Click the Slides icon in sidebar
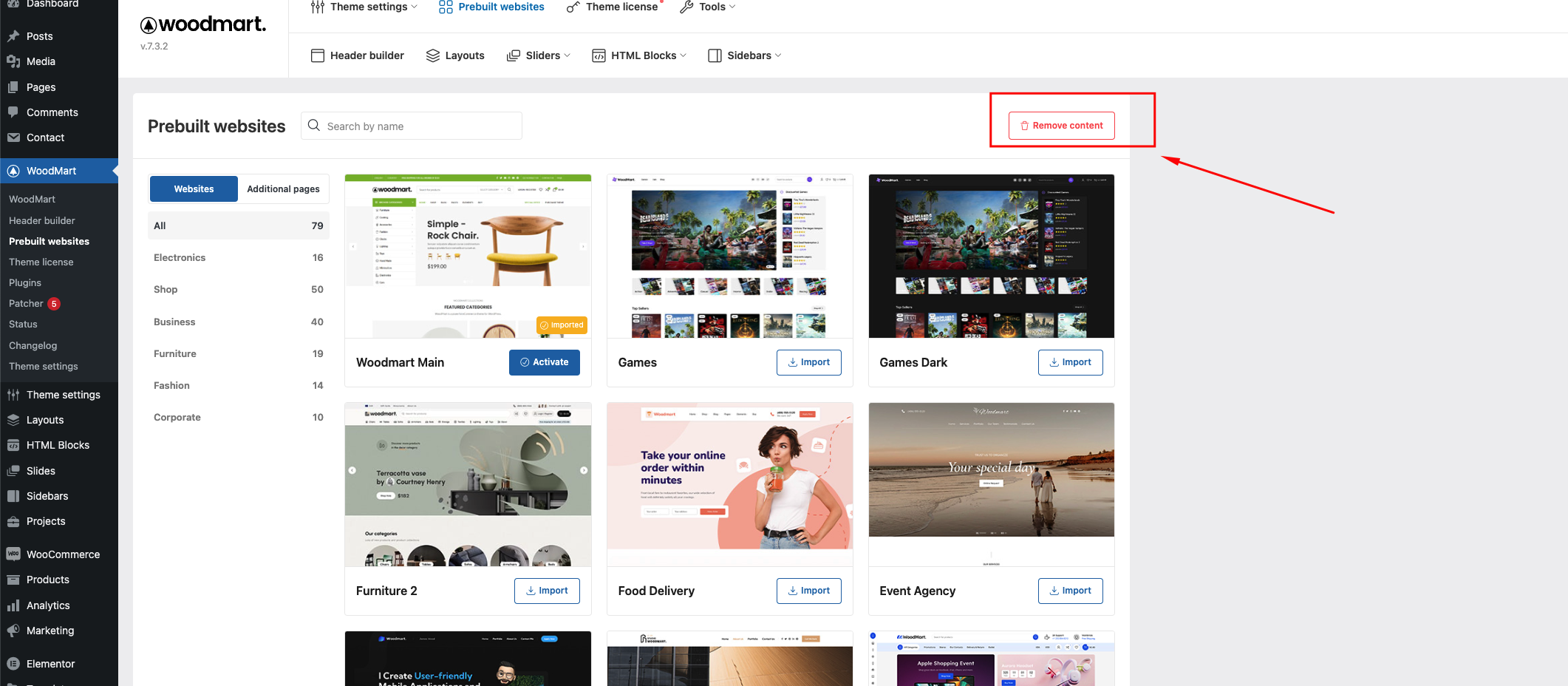The image size is (1568, 686). point(13,471)
